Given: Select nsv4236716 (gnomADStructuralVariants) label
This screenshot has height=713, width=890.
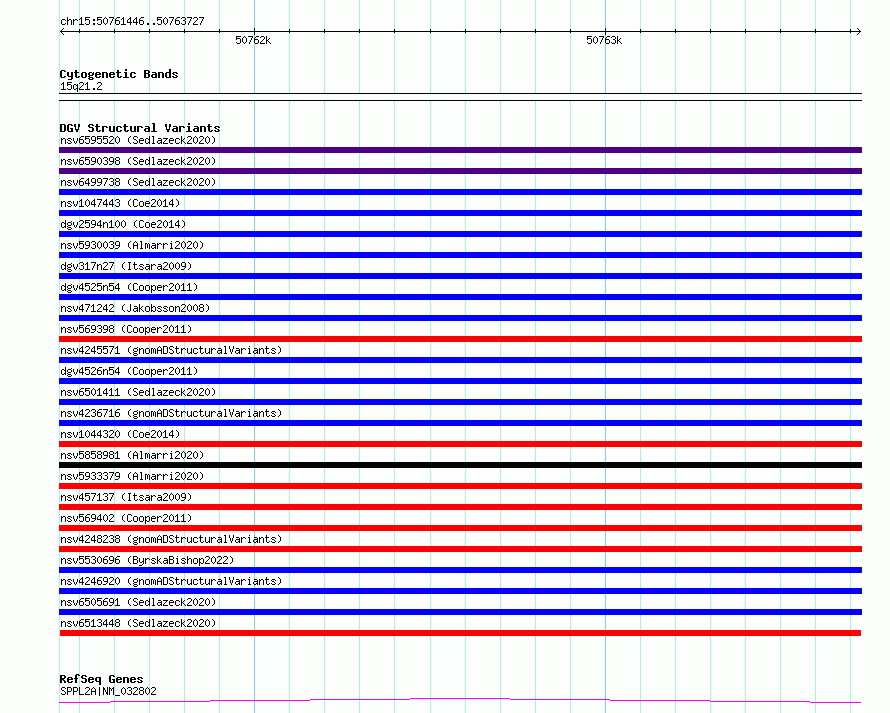Looking at the screenshot, I should pos(171,413).
